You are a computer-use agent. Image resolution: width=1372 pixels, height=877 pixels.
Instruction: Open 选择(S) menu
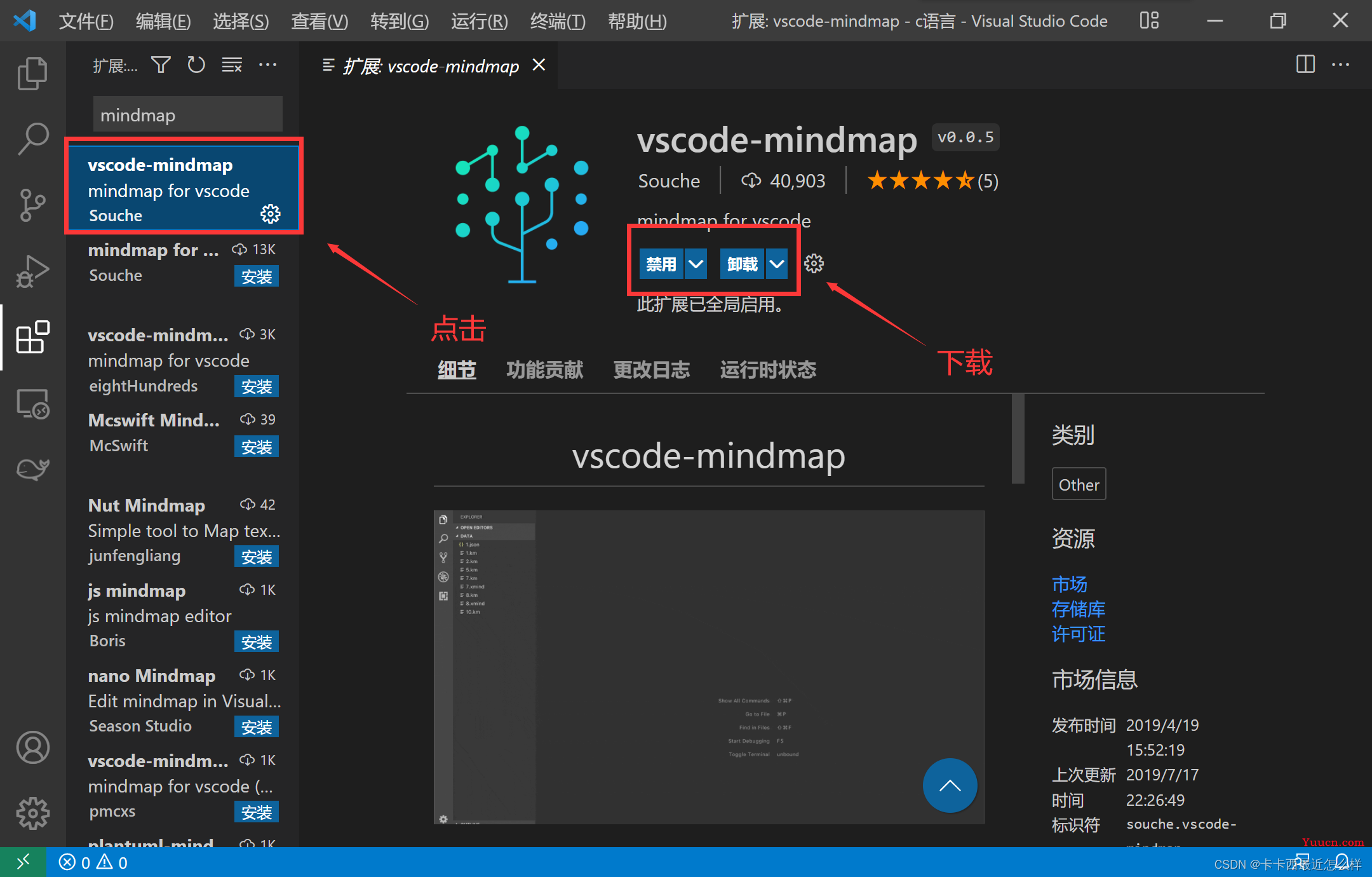241,21
